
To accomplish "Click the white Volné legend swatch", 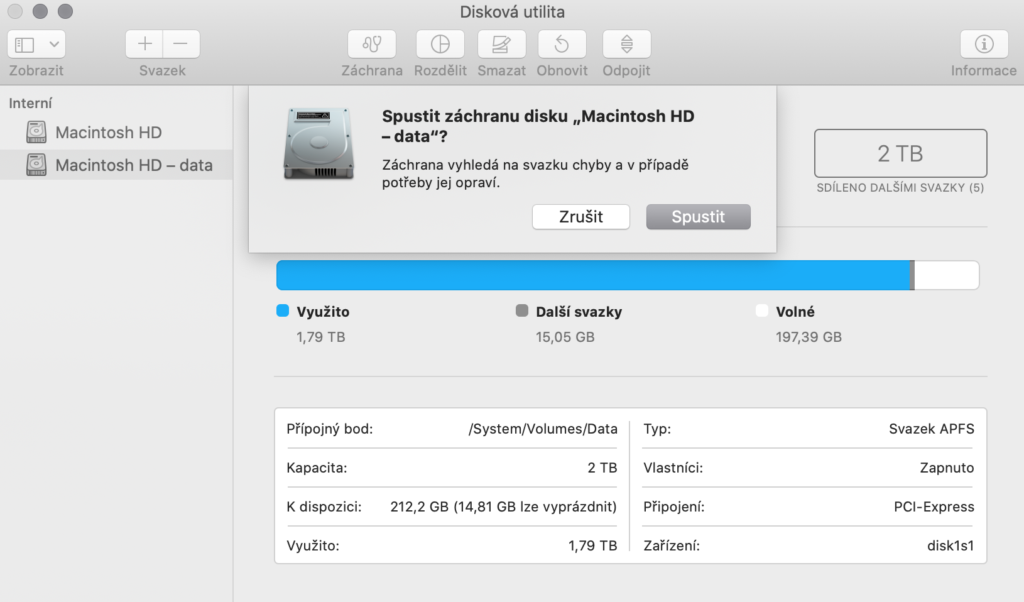I will [x=761, y=311].
